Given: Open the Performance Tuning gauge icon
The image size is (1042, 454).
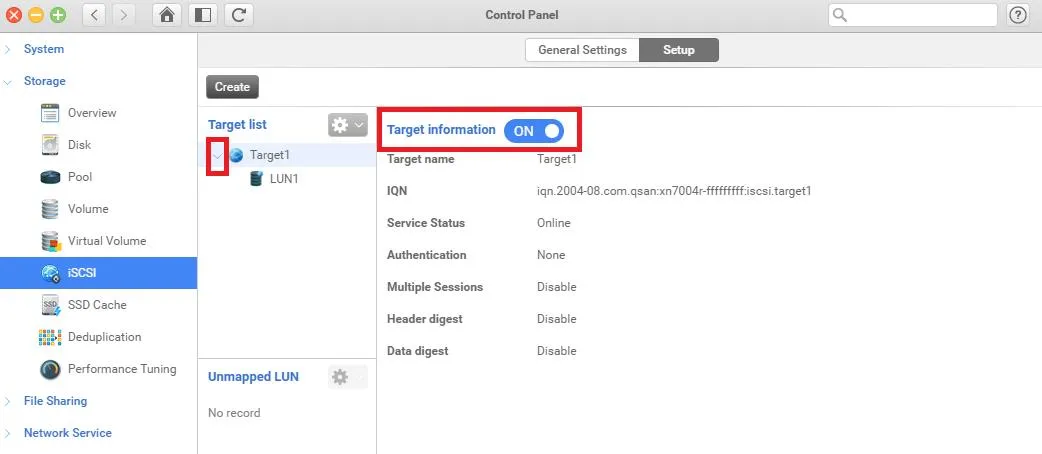Looking at the screenshot, I should click(x=50, y=369).
